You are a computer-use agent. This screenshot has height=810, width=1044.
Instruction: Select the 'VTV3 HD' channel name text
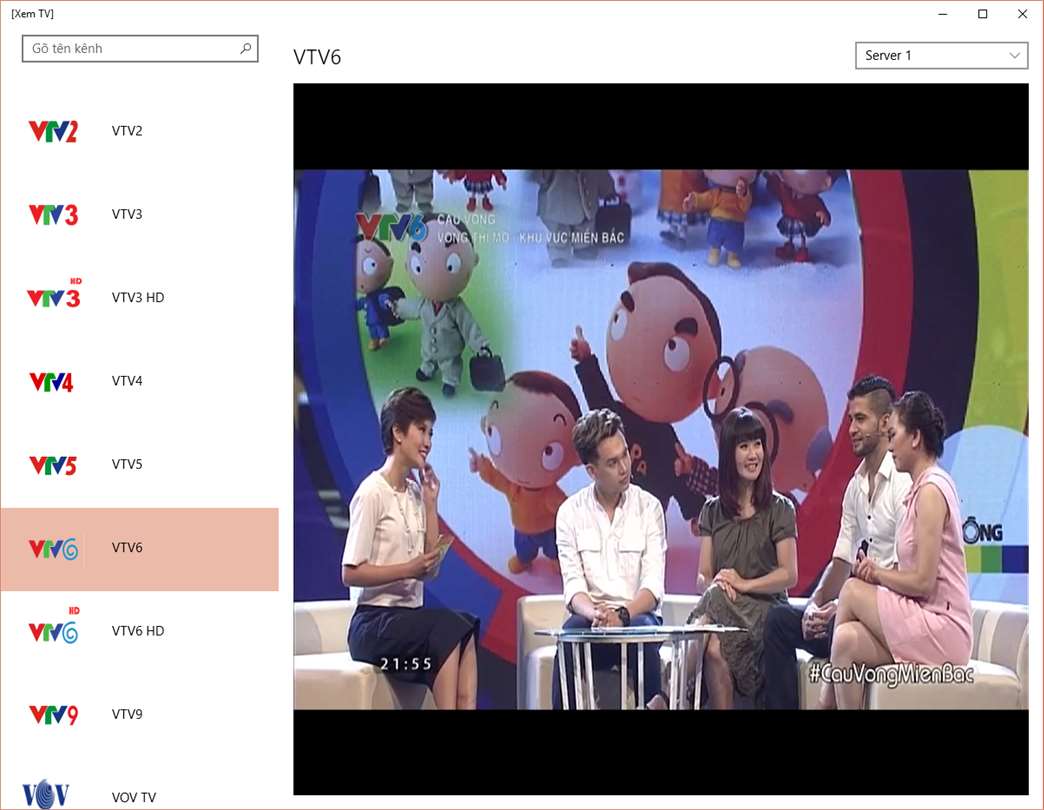(138, 298)
